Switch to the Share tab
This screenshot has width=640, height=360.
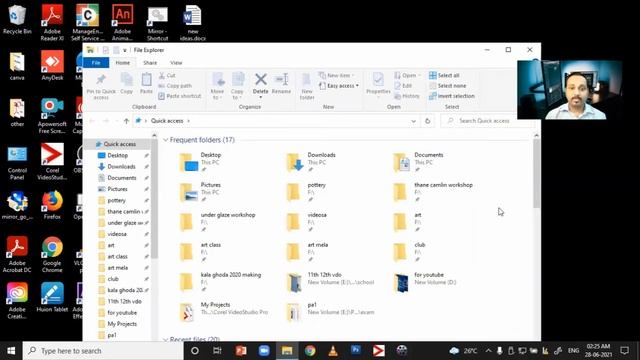point(150,63)
